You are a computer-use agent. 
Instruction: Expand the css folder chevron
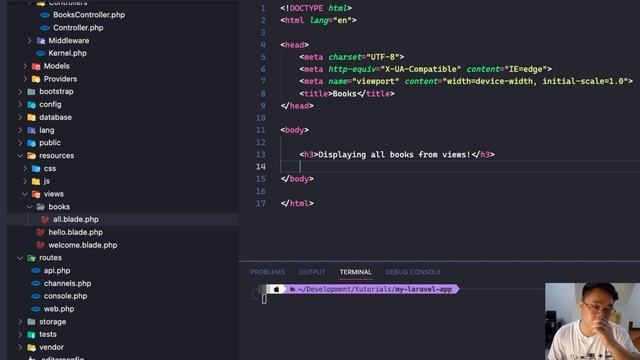tap(25, 168)
